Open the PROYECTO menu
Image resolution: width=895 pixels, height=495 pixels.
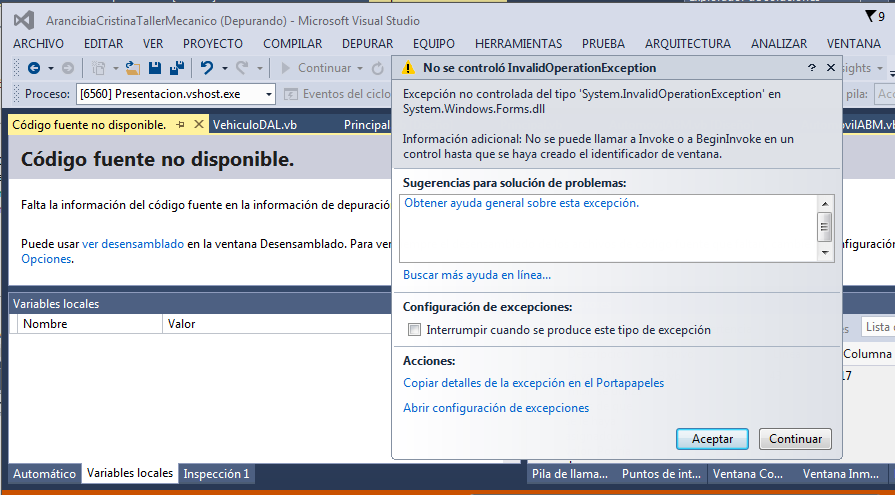point(213,43)
